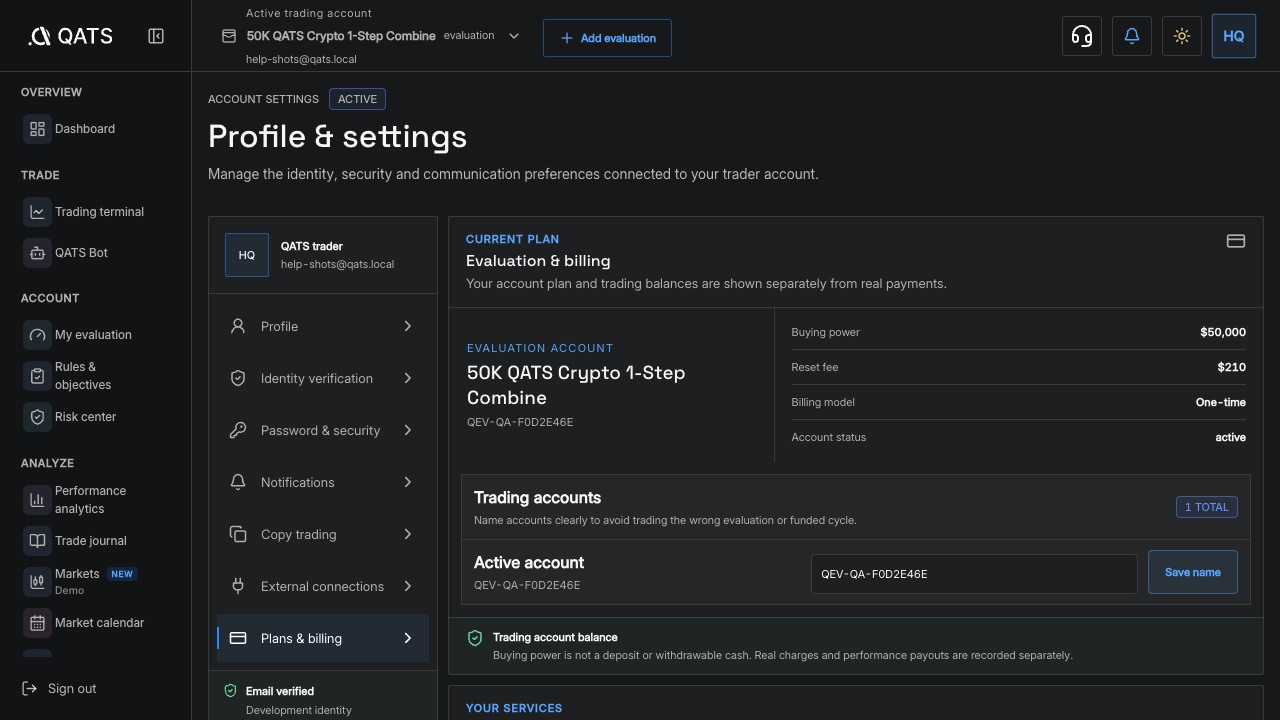Screen dimensions: 1280x720
Task: Open Identity verification section
Action: pos(323,378)
